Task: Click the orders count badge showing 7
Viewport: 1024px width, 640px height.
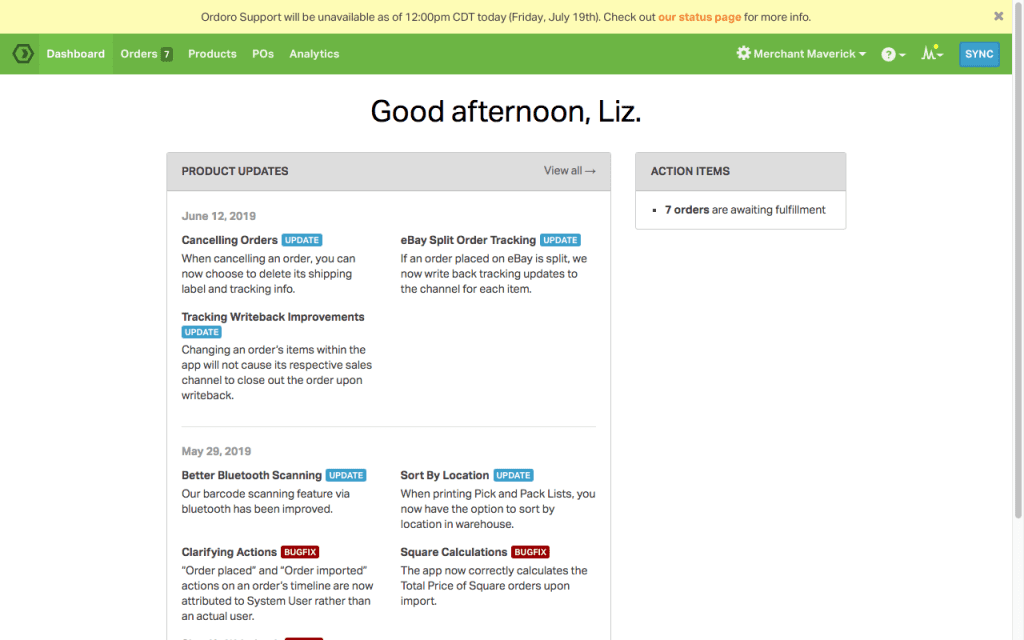Action: click(x=167, y=54)
